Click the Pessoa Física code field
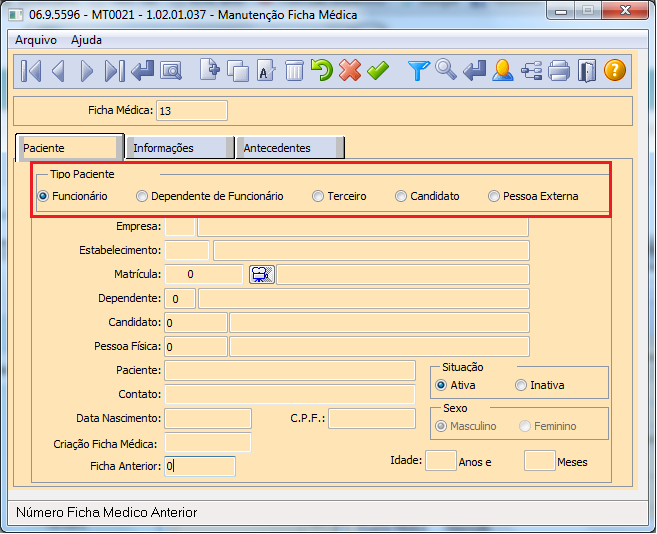Image resolution: width=657 pixels, height=534 pixels. point(196,347)
